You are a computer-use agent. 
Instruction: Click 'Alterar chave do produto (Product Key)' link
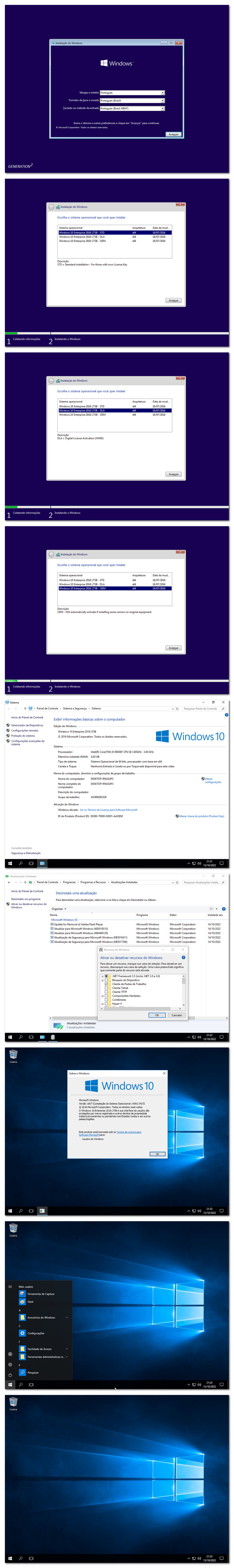202,816
